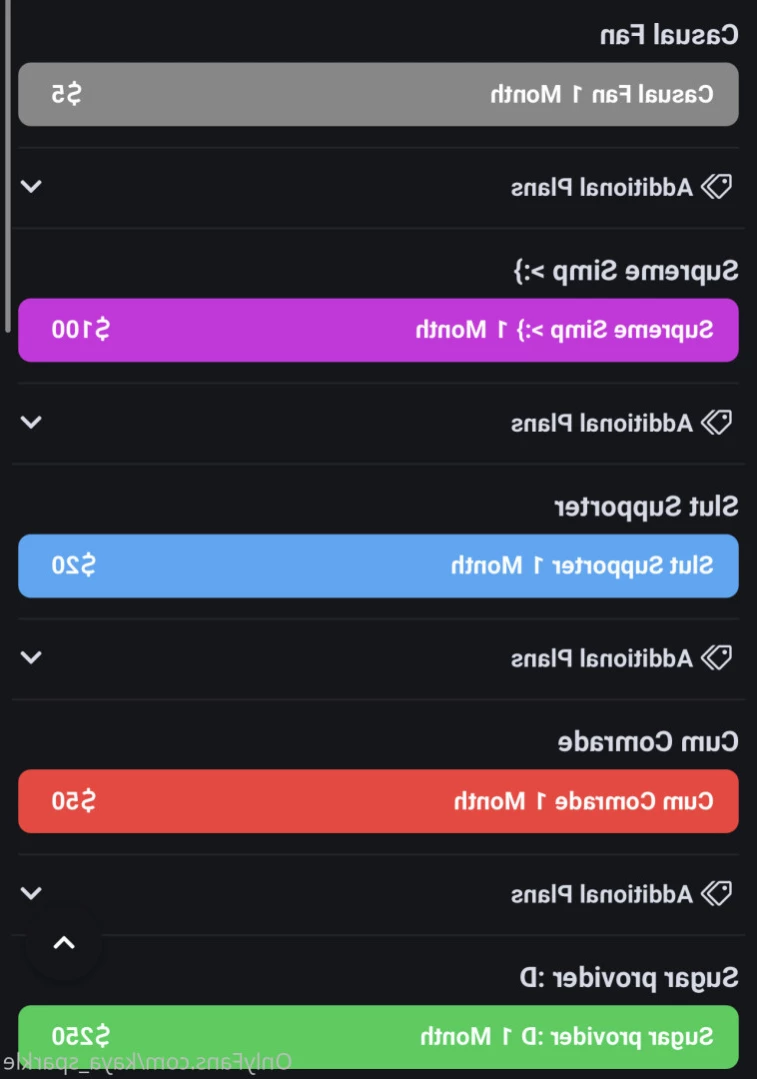Expand Additional Plans under Supreme Simp
The height and width of the screenshot is (1079, 757).
[x=378, y=423]
